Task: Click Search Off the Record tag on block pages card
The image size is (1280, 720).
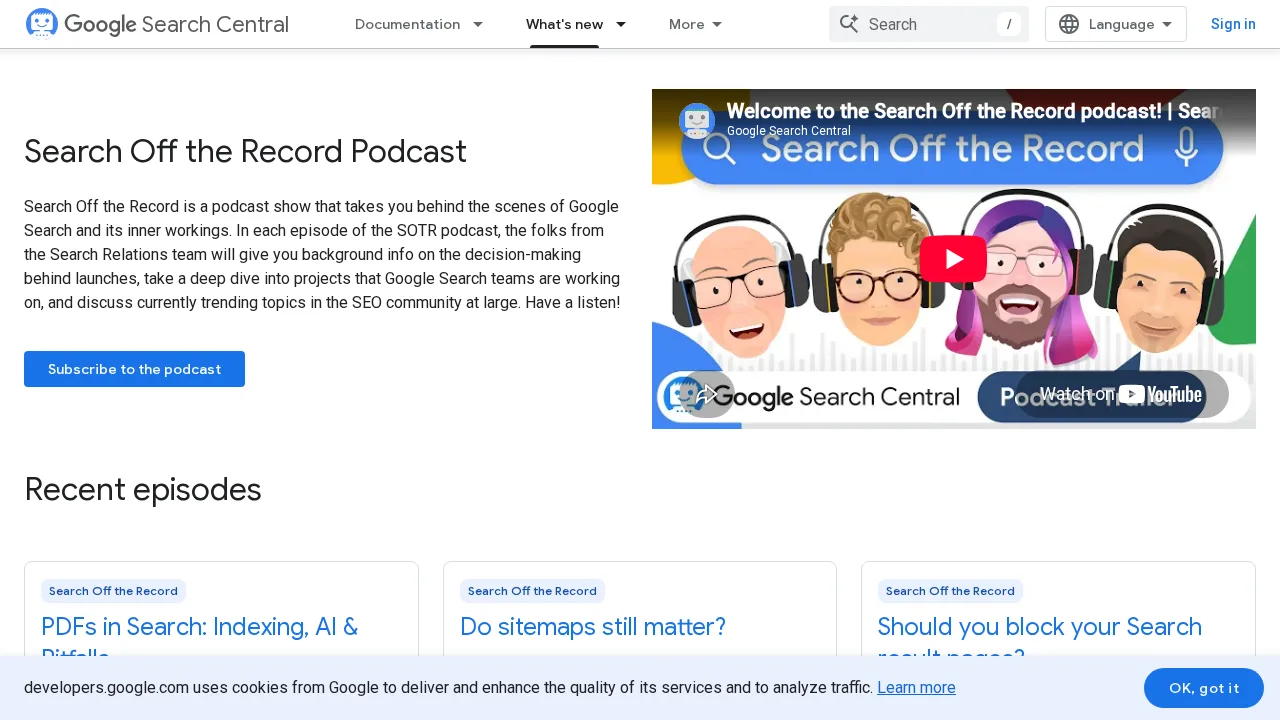Action: [950, 591]
